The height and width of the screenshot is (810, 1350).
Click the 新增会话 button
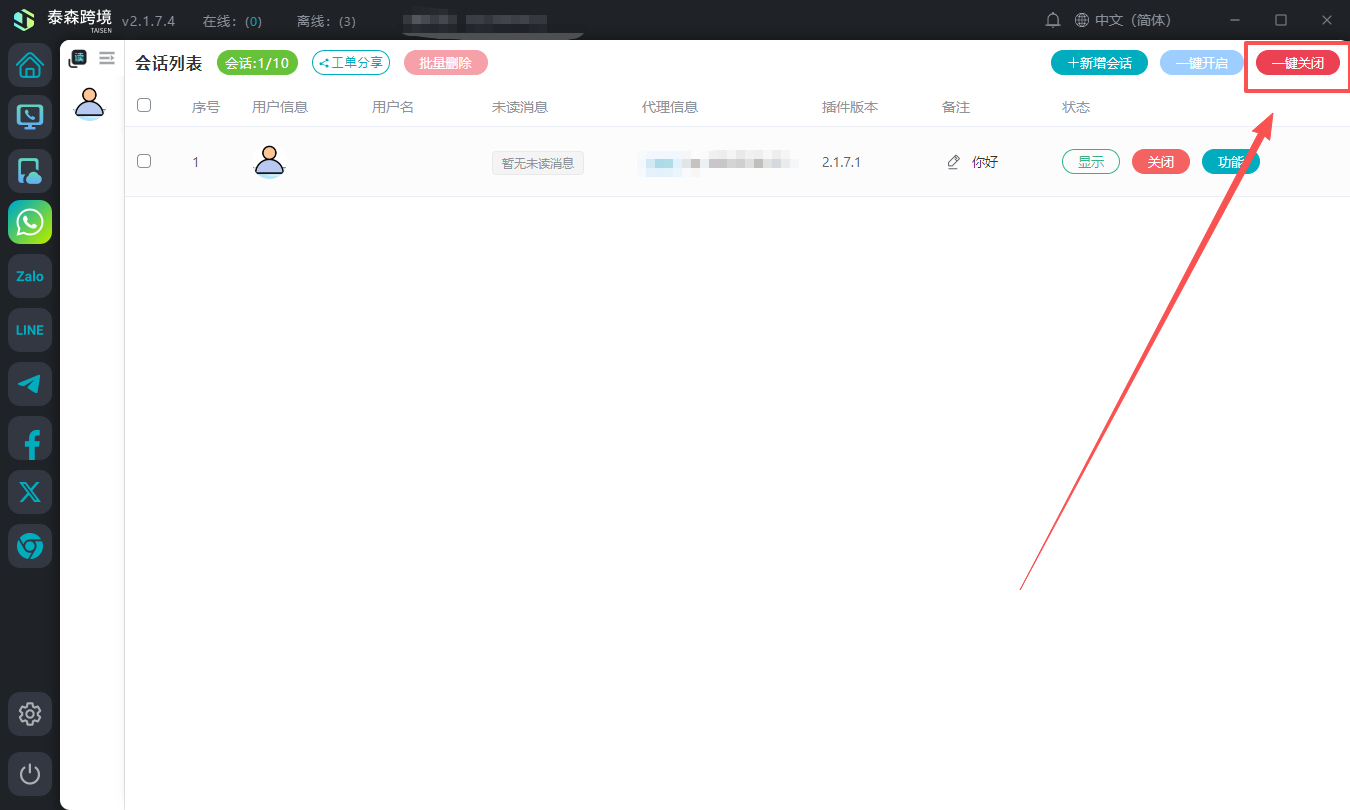point(1099,63)
